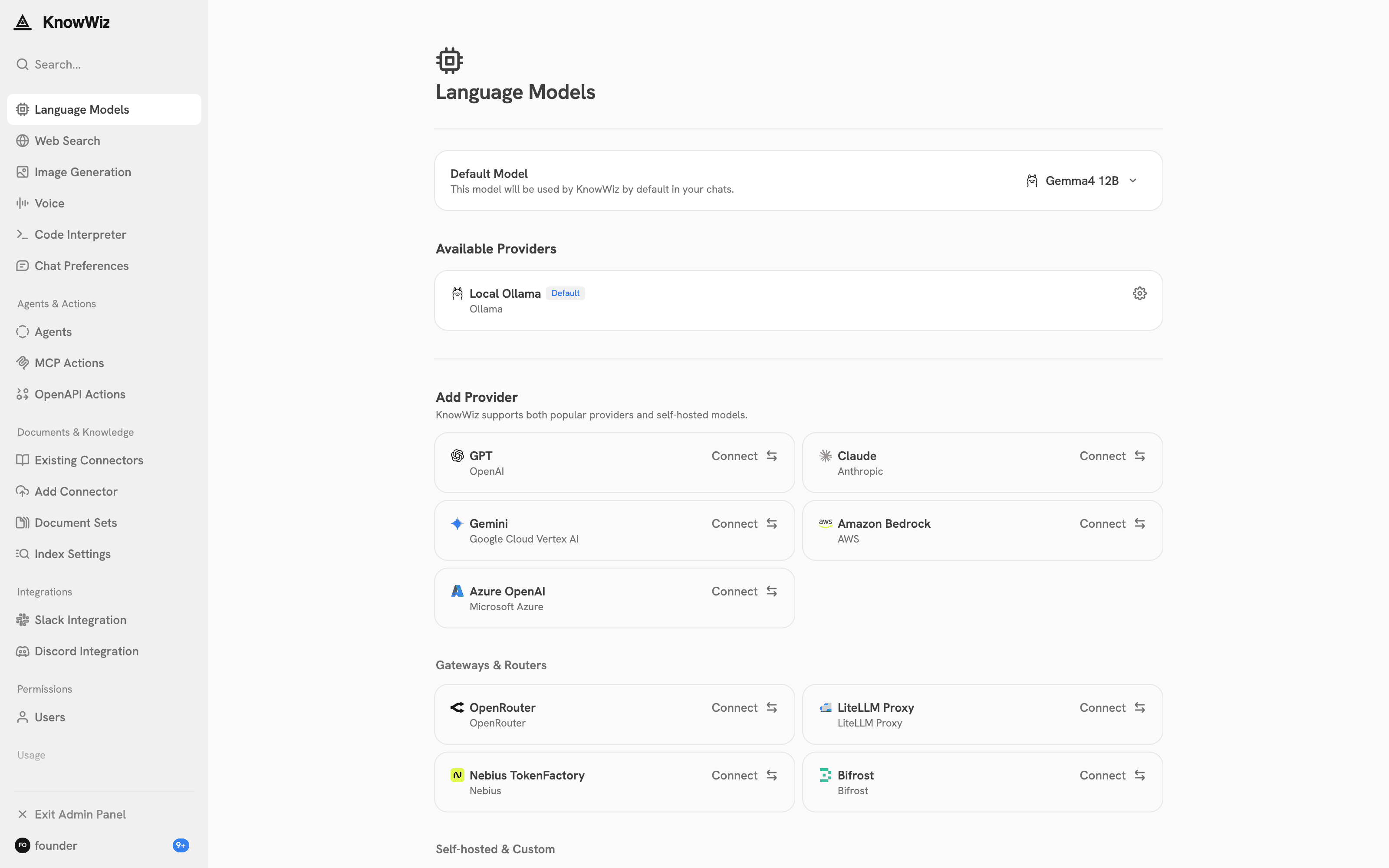Click the OpenAI logo on GPT card

point(458,456)
